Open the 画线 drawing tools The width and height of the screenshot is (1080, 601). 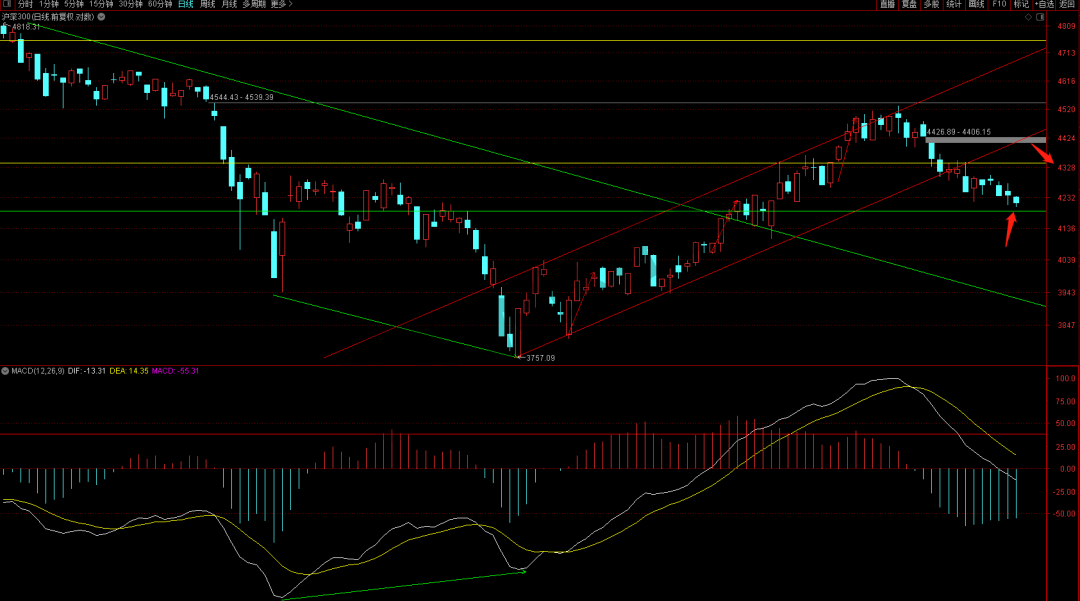point(976,4)
